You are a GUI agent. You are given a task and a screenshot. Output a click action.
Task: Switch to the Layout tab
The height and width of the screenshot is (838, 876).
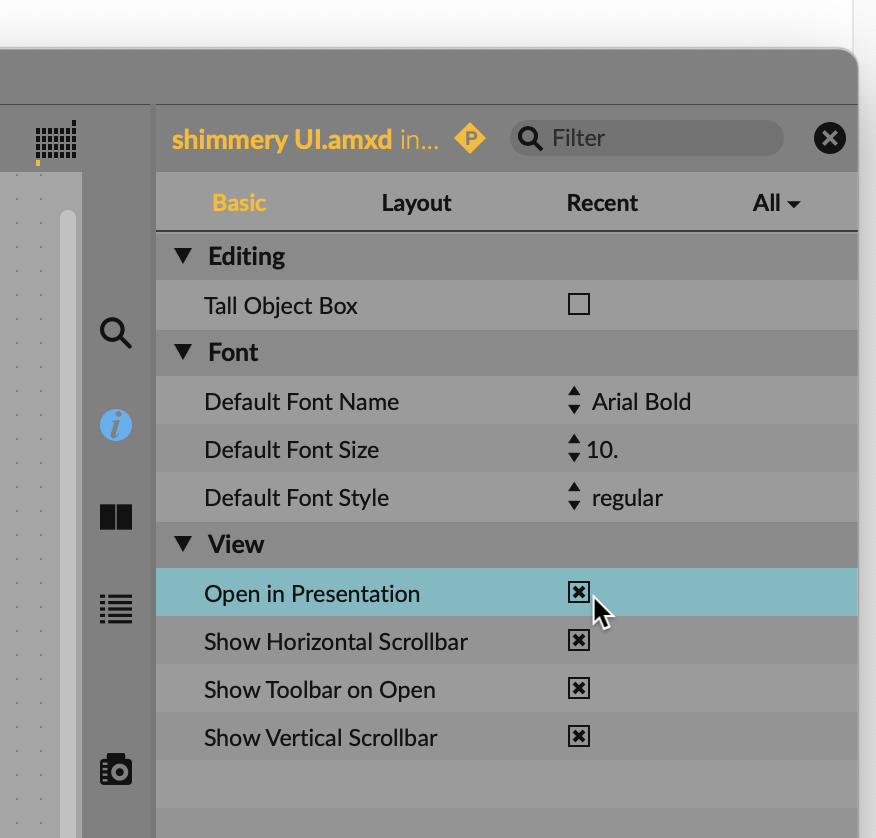point(416,203)
